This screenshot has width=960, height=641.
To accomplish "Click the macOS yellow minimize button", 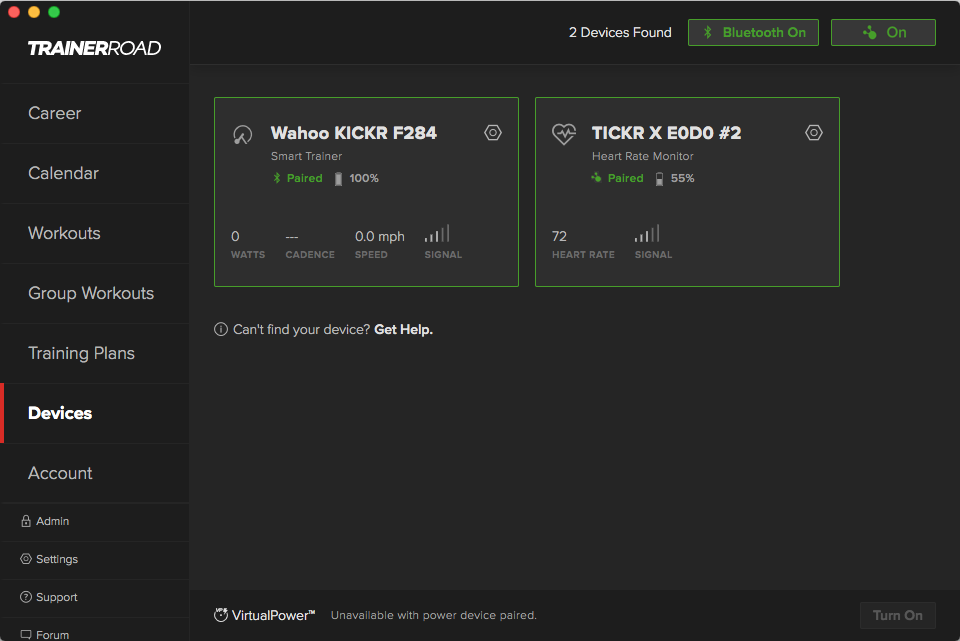I will [34, 12].
